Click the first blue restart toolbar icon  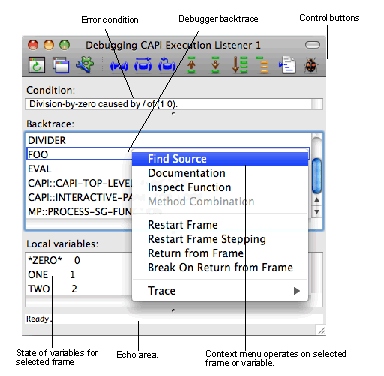(x=119, y=66)
